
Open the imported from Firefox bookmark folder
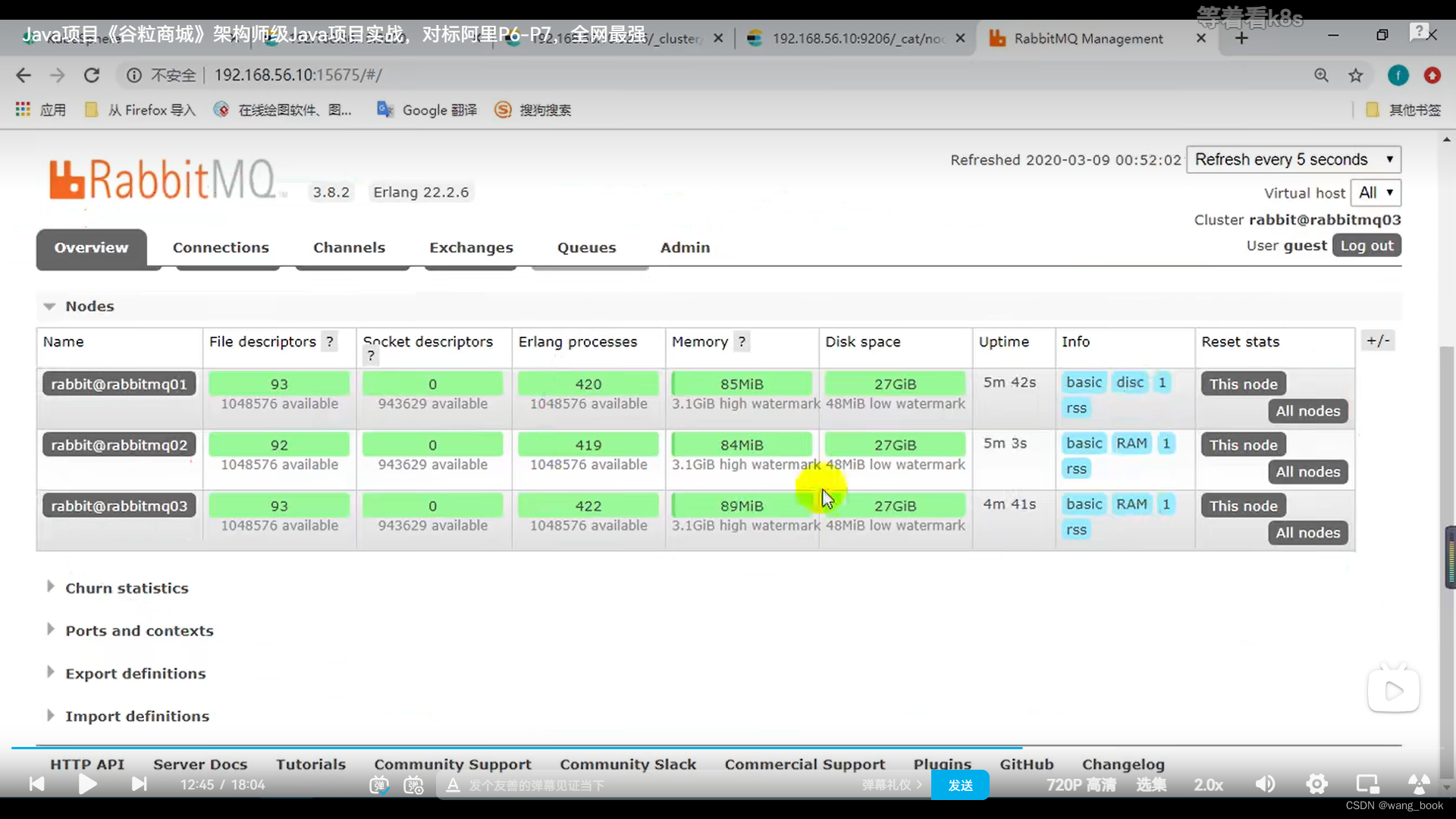pos(140,110)
